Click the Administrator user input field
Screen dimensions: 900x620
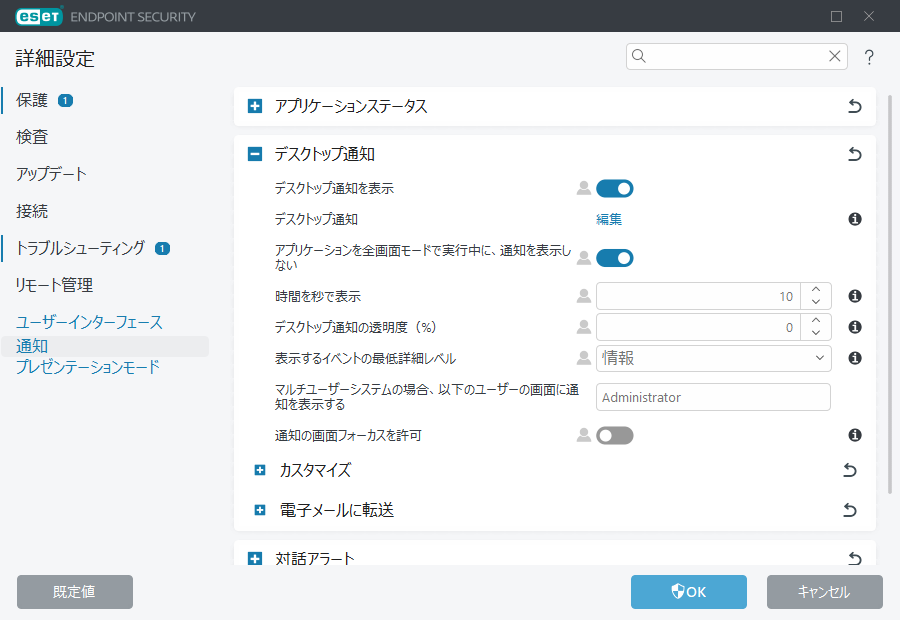point(713,397)
